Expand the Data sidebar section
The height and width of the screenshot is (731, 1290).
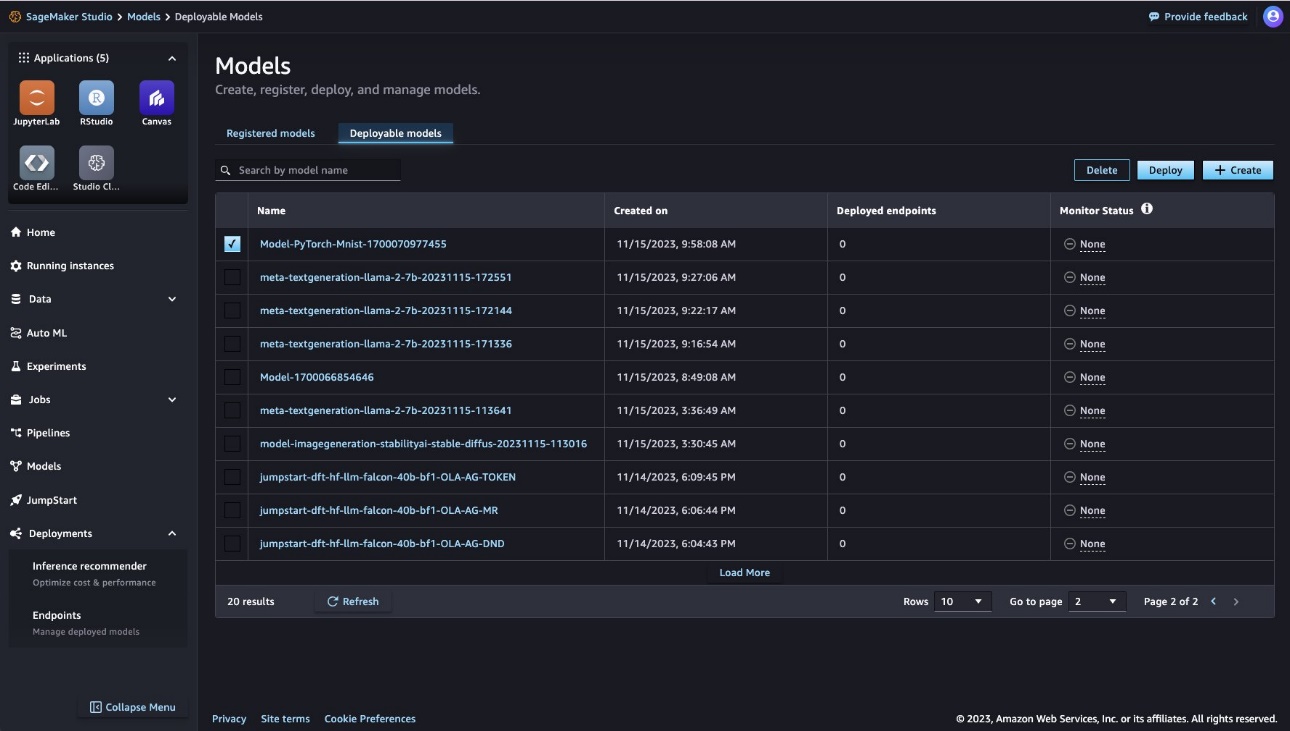point(172,299)
